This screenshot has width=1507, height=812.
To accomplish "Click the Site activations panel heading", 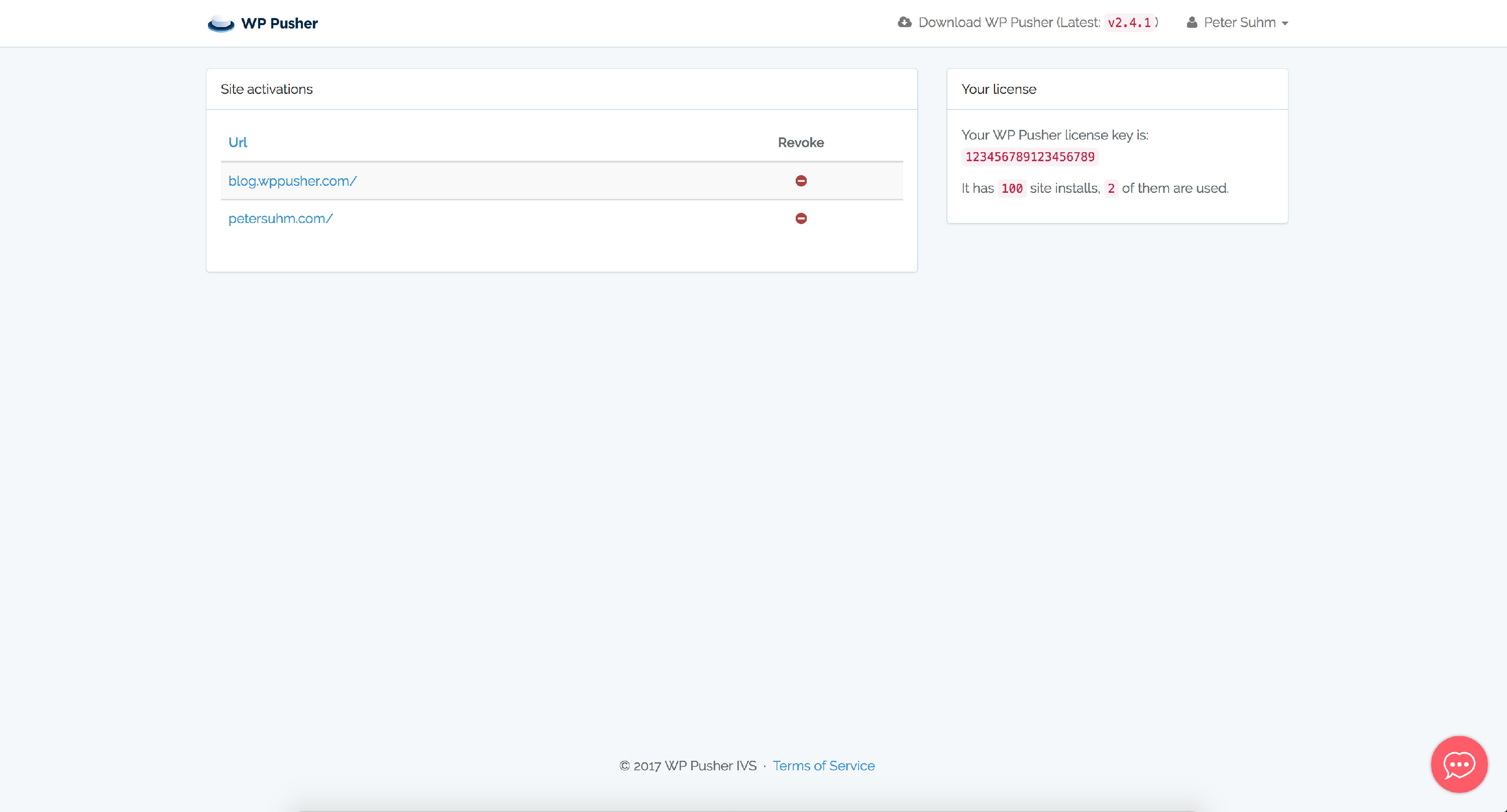I will (x=266, y=89).
